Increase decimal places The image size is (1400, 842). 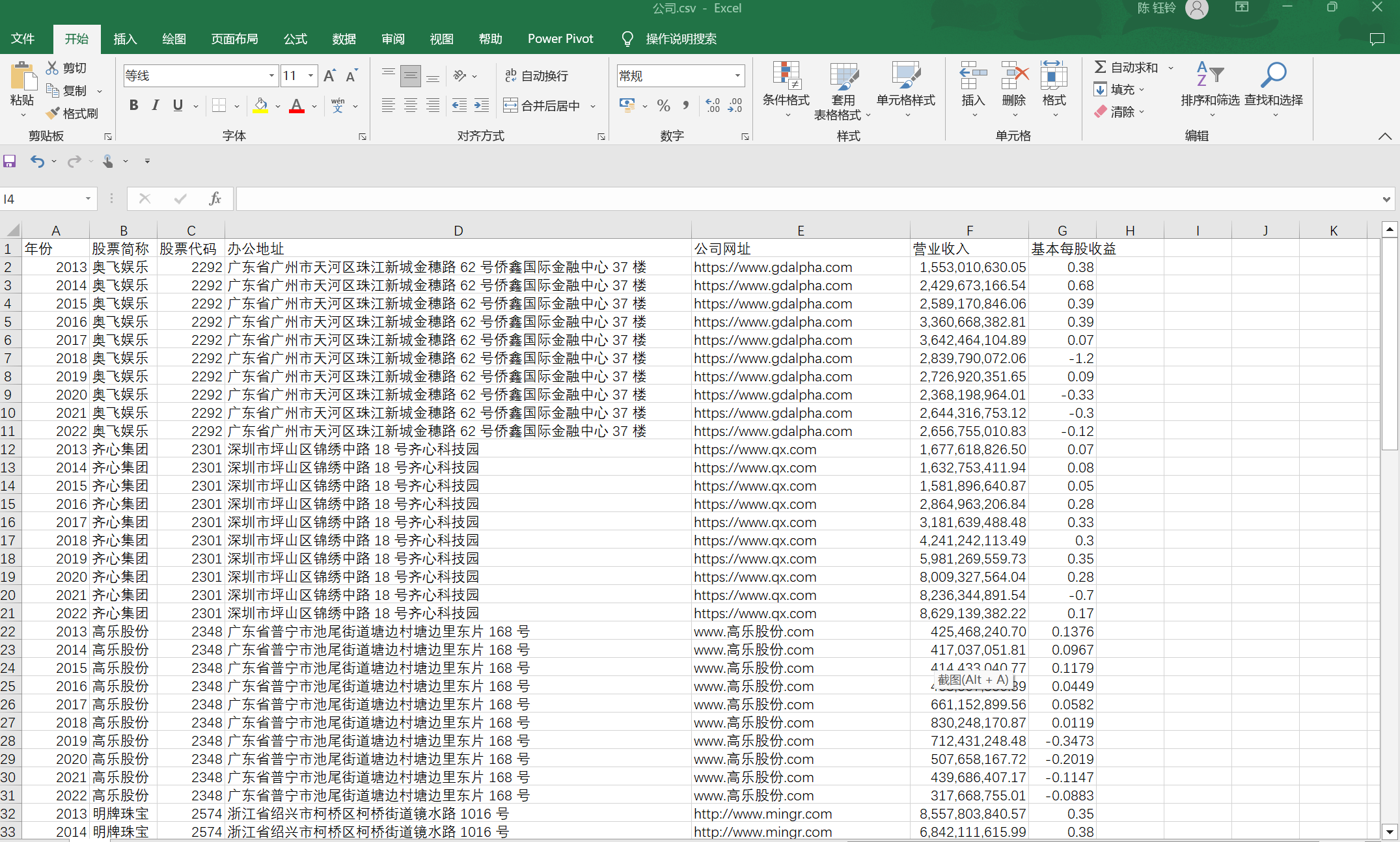713,105
